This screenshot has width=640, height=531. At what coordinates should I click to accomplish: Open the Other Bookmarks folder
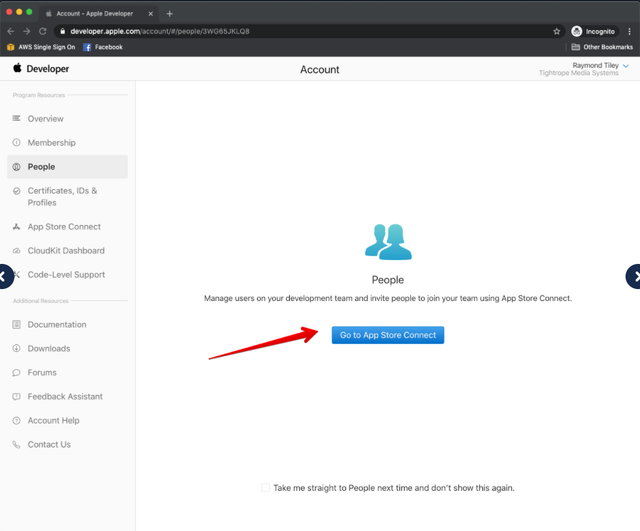coord(602,47)
